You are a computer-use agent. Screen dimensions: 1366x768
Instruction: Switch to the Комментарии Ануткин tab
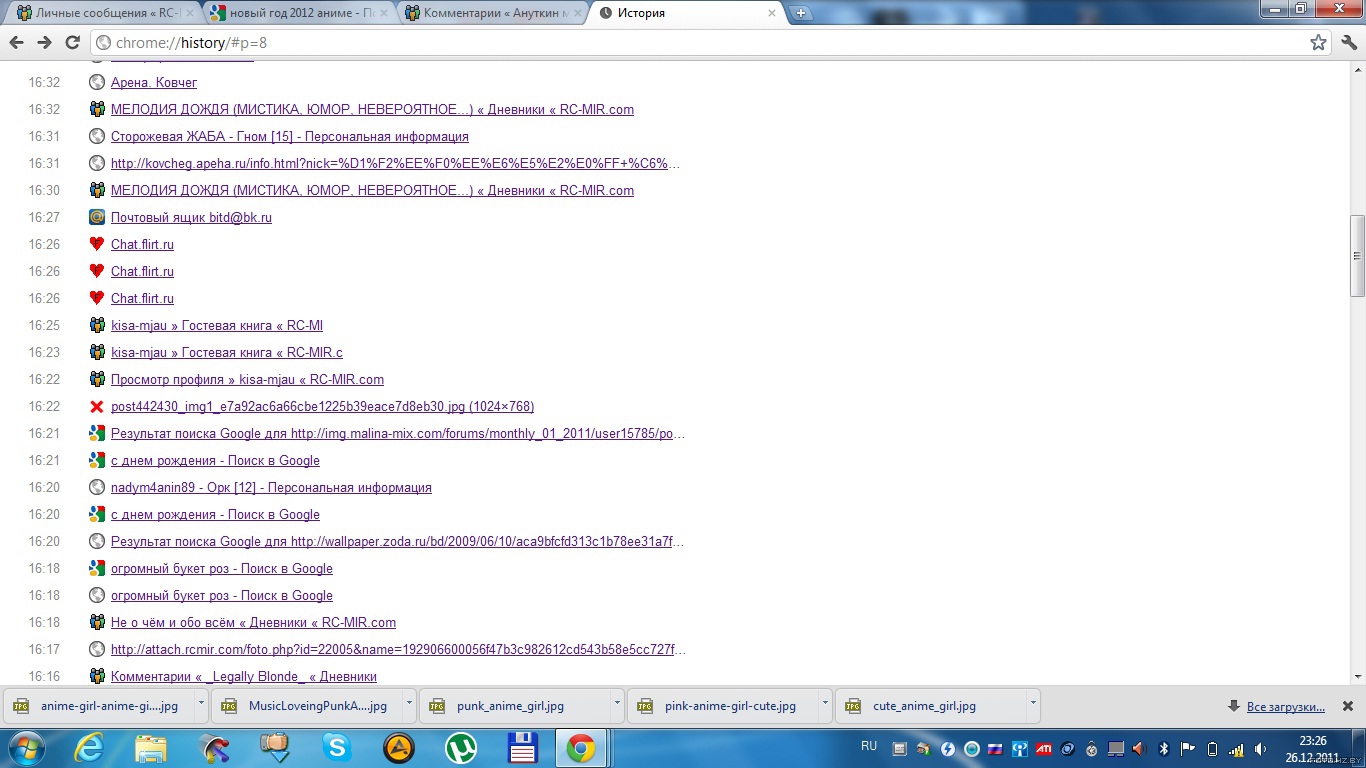coord(492,13)
